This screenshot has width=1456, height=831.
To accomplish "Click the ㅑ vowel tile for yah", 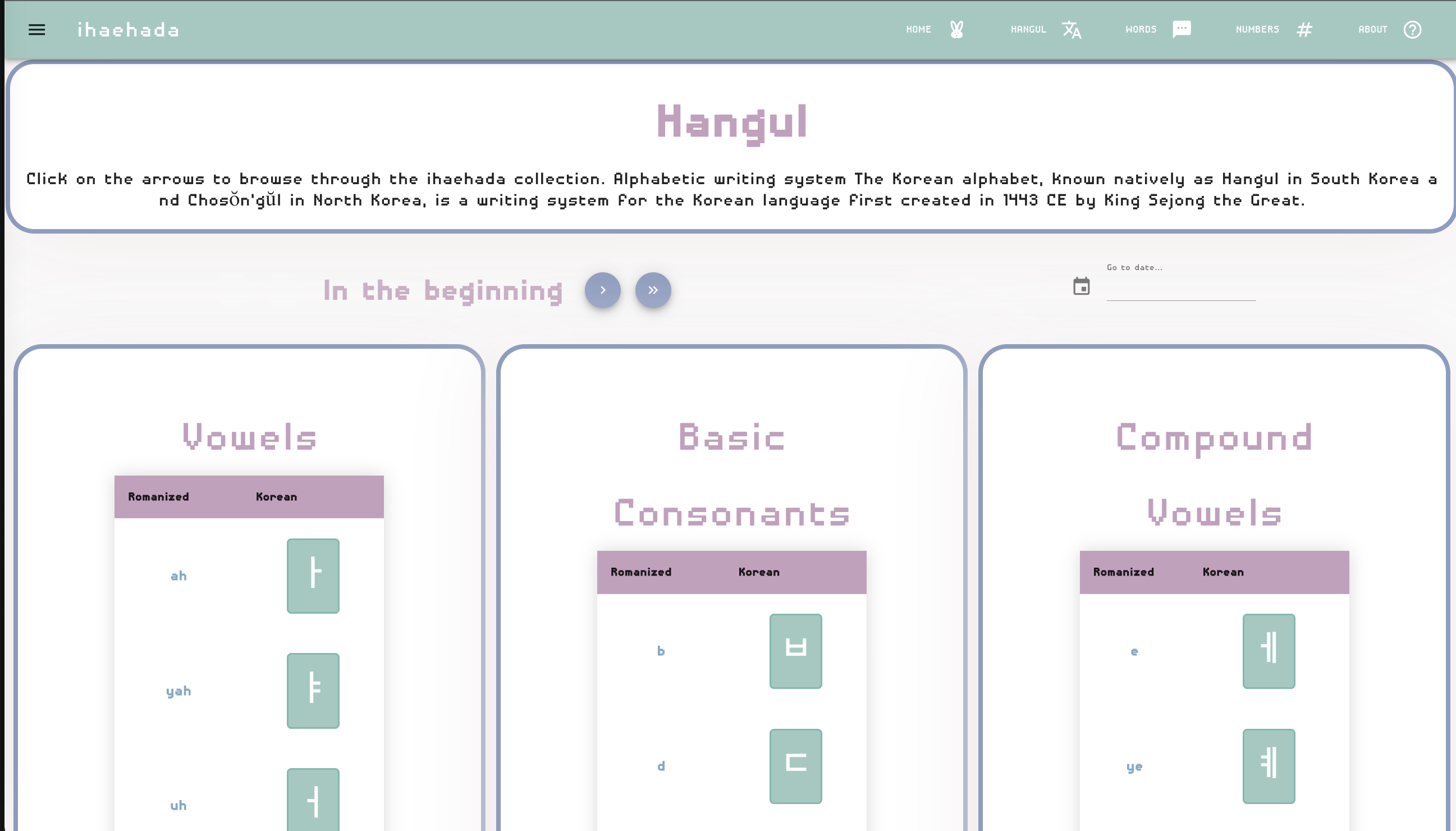I will click(x=313, y=691).
